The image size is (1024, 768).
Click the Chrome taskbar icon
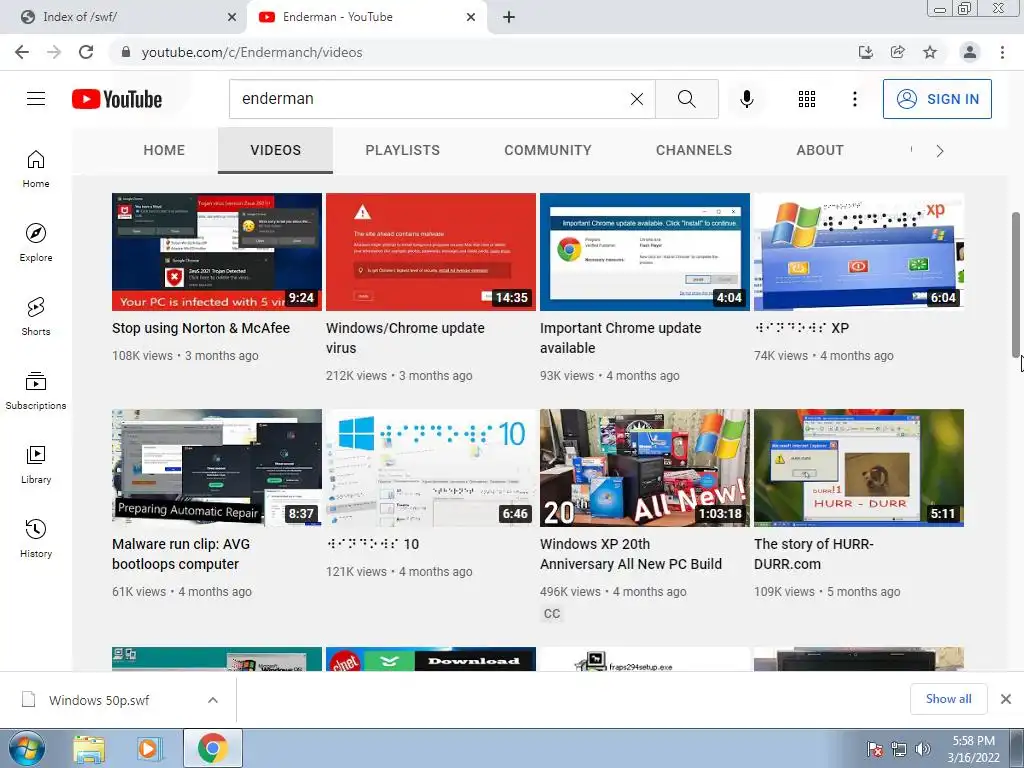pos(212,748)
